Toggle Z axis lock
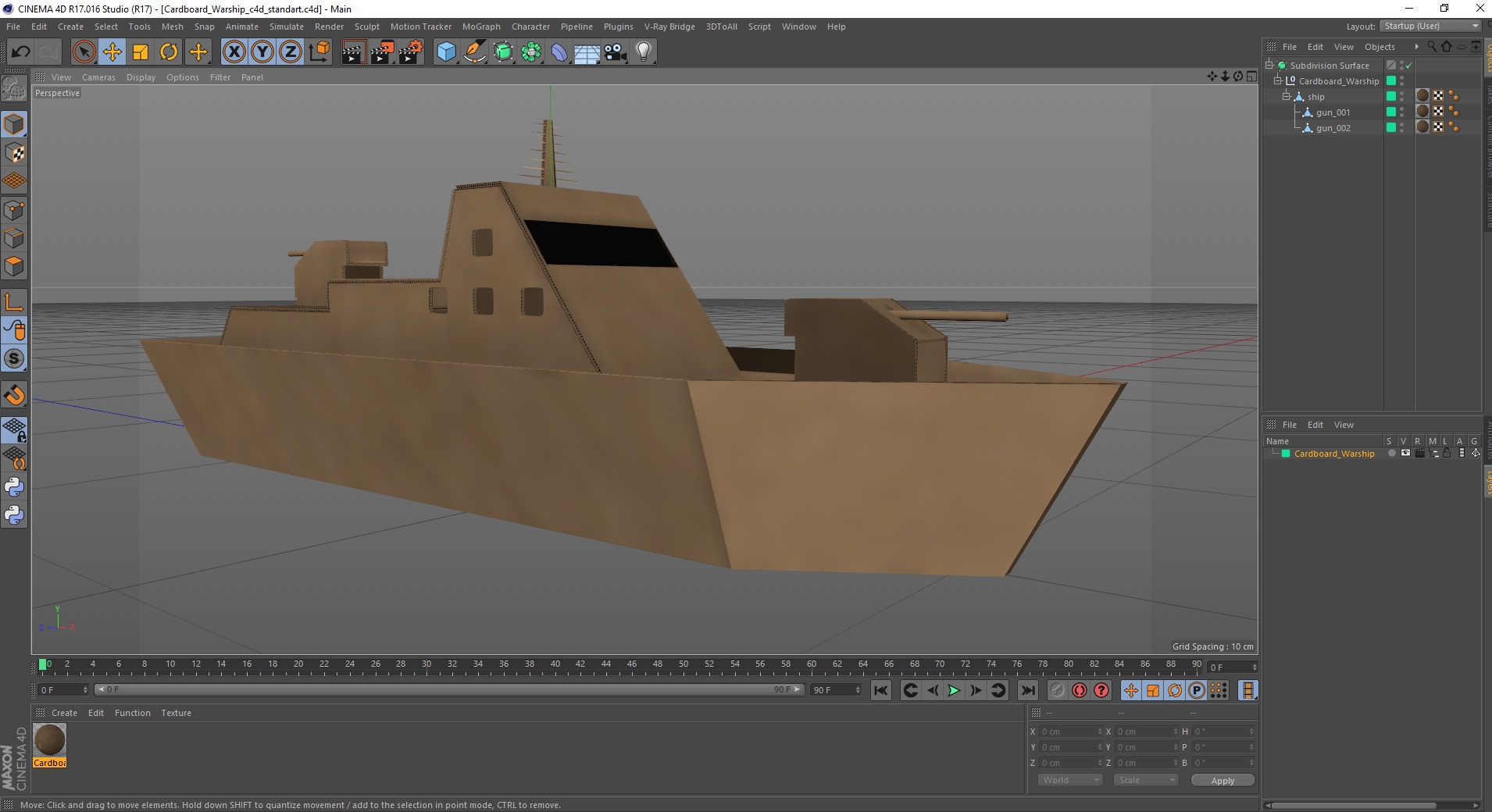This screenshot has height=812, width=1492. 291,52
